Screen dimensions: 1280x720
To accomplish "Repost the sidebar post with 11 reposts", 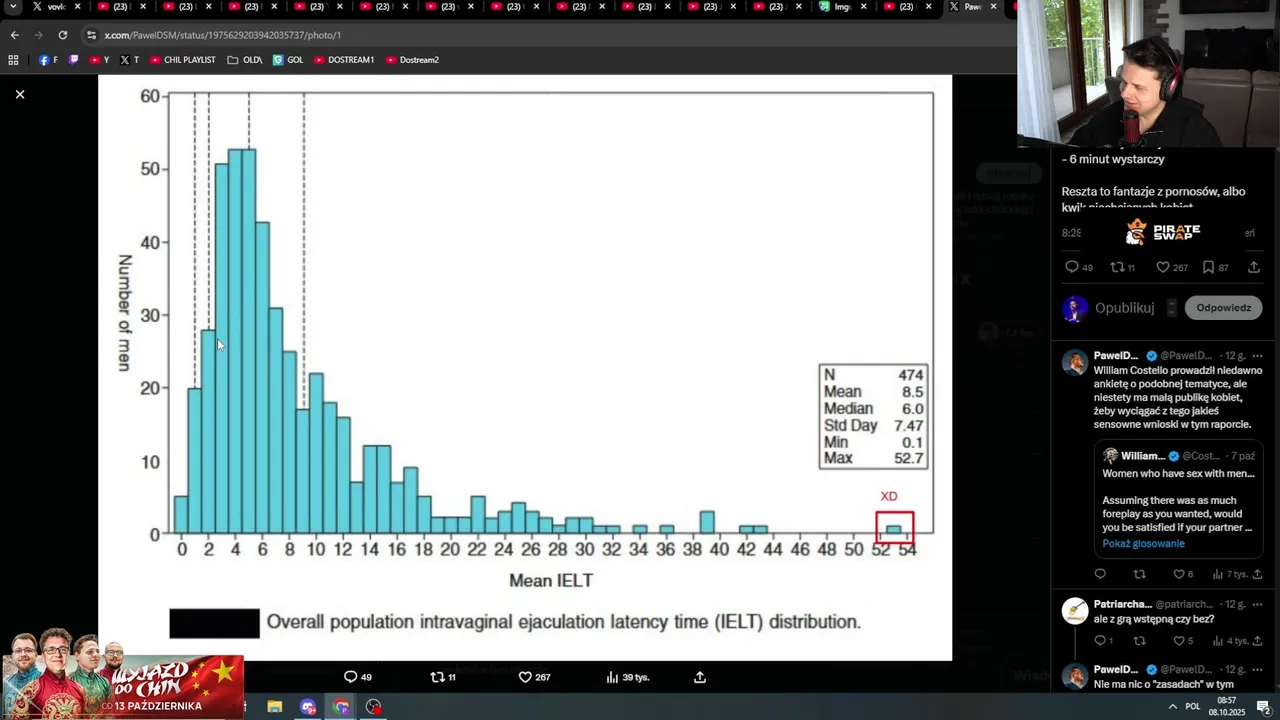I will pos(1123,267).
